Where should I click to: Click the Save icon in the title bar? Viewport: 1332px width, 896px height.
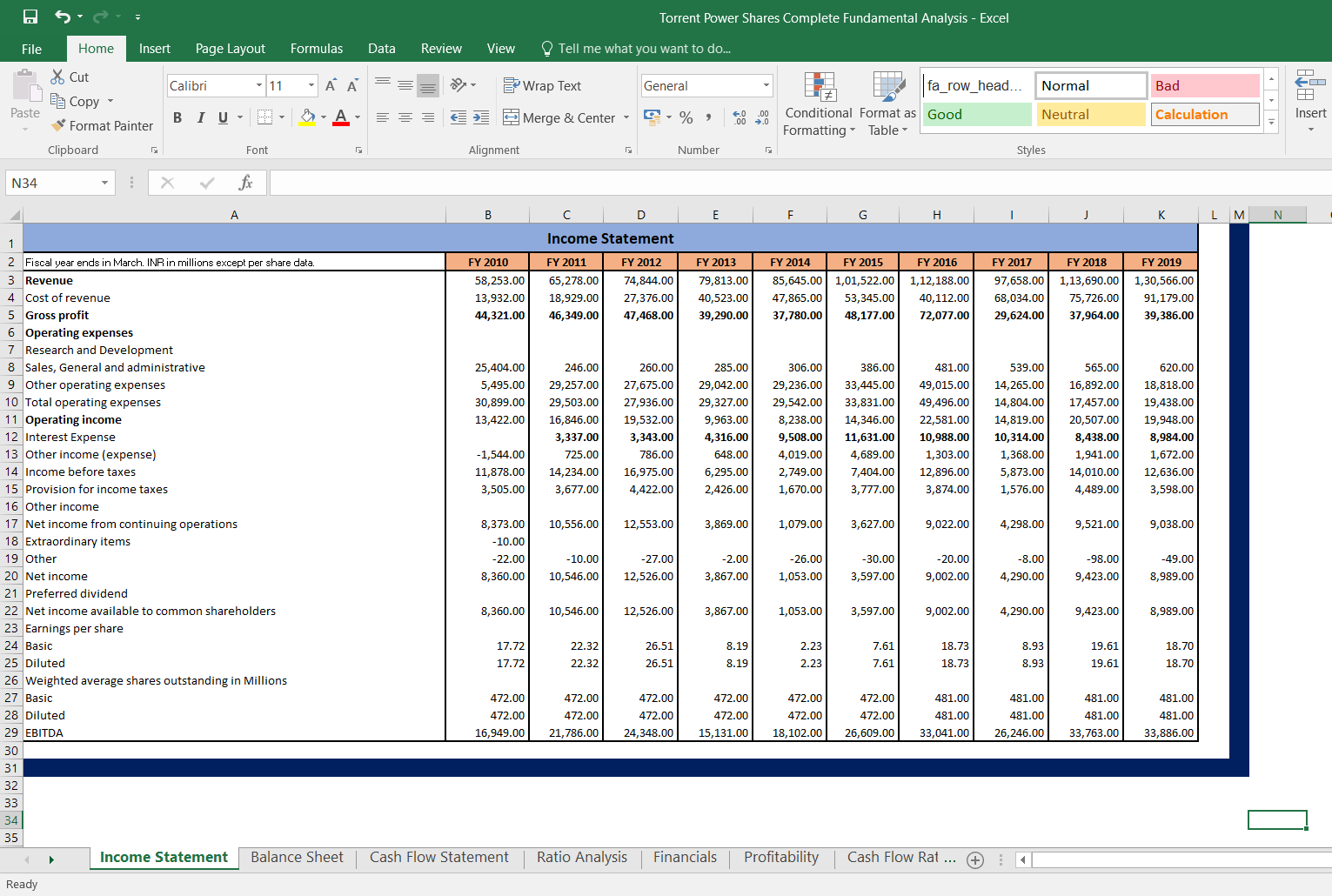(x=30, y=17)
